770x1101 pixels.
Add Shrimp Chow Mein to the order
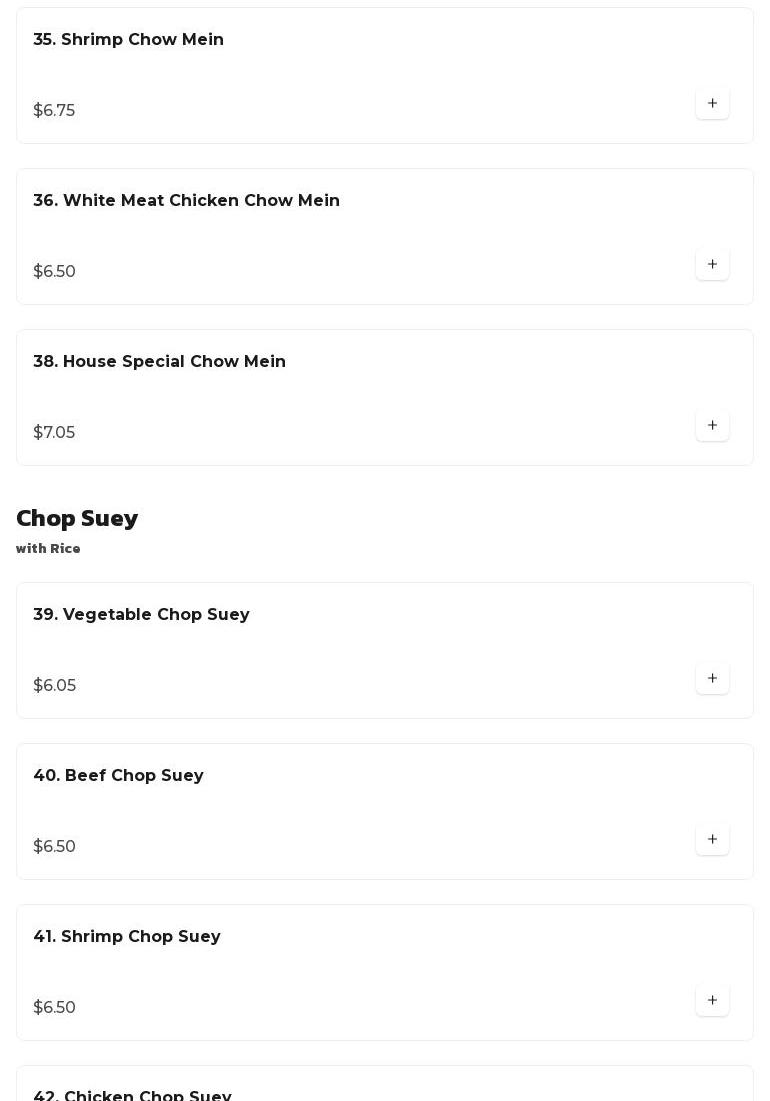tap(712, 104)
